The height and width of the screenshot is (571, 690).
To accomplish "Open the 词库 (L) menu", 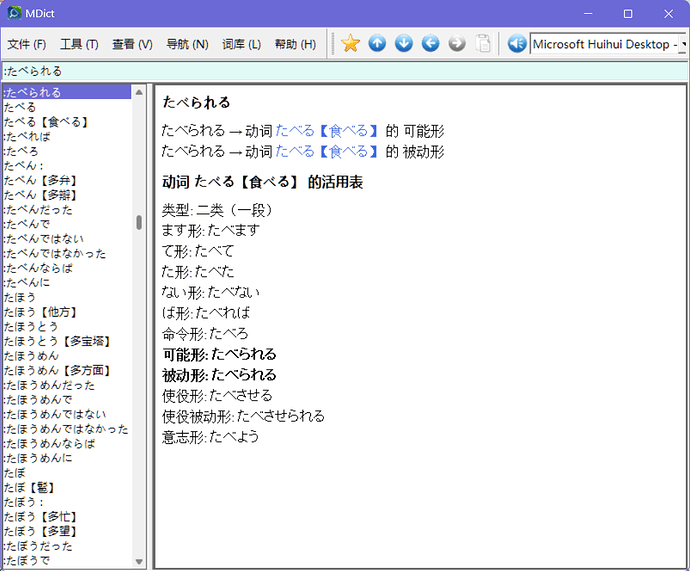I will (241, 44).
